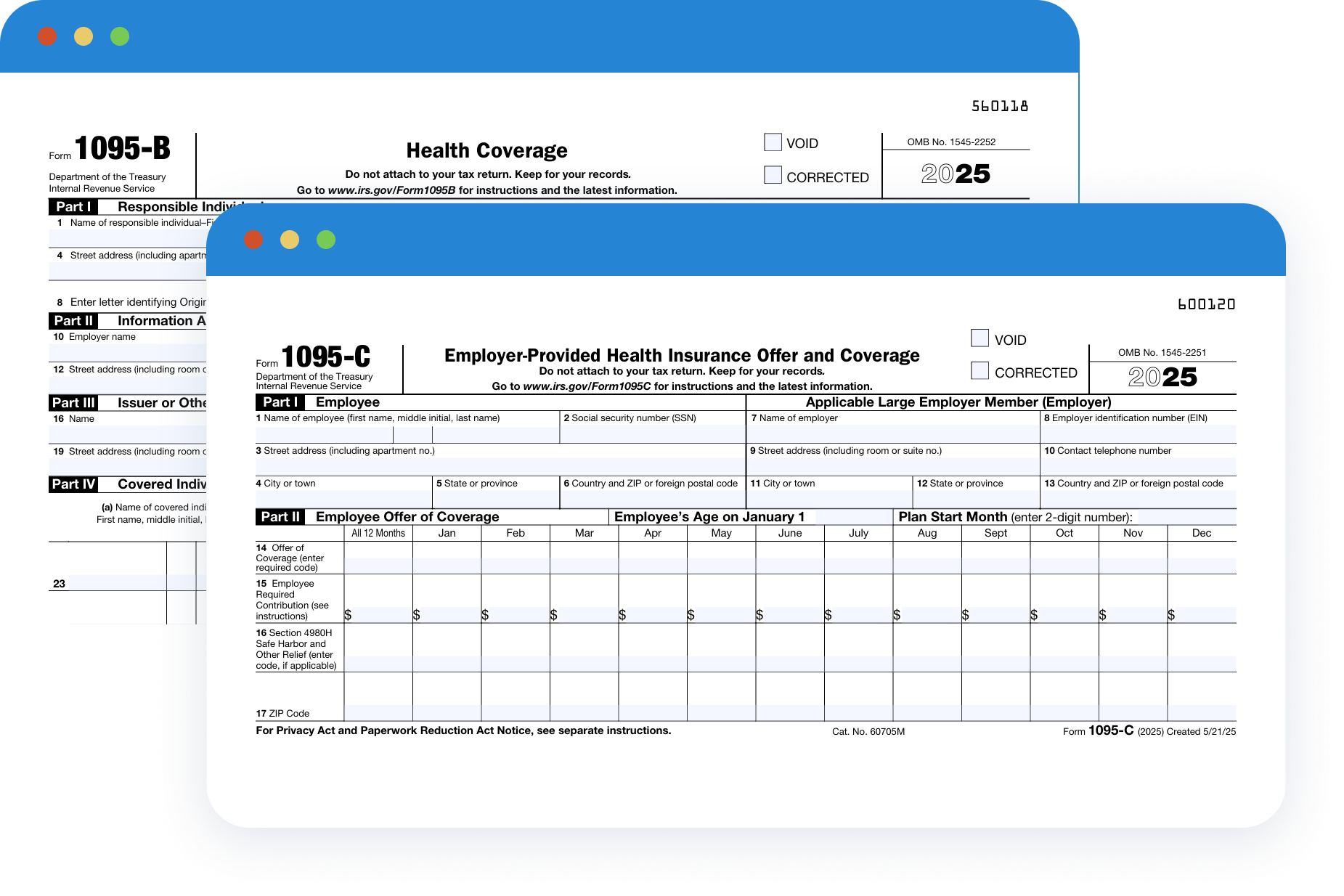The image size is (1344, 896).
Task: Click the Sept column header
Action: 995,533
